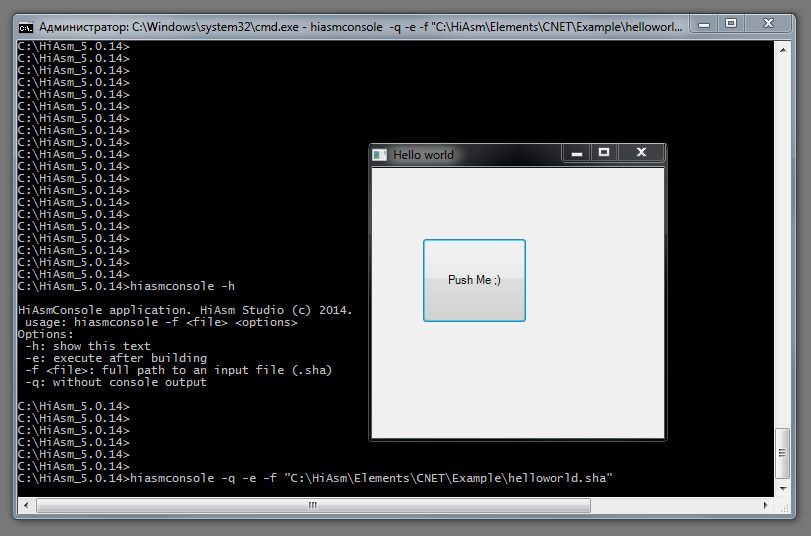The width and height of the screenshot is (811, 536).
Task: Click the horizontal scrollbar right arrow
Action: tap(766, 505)
